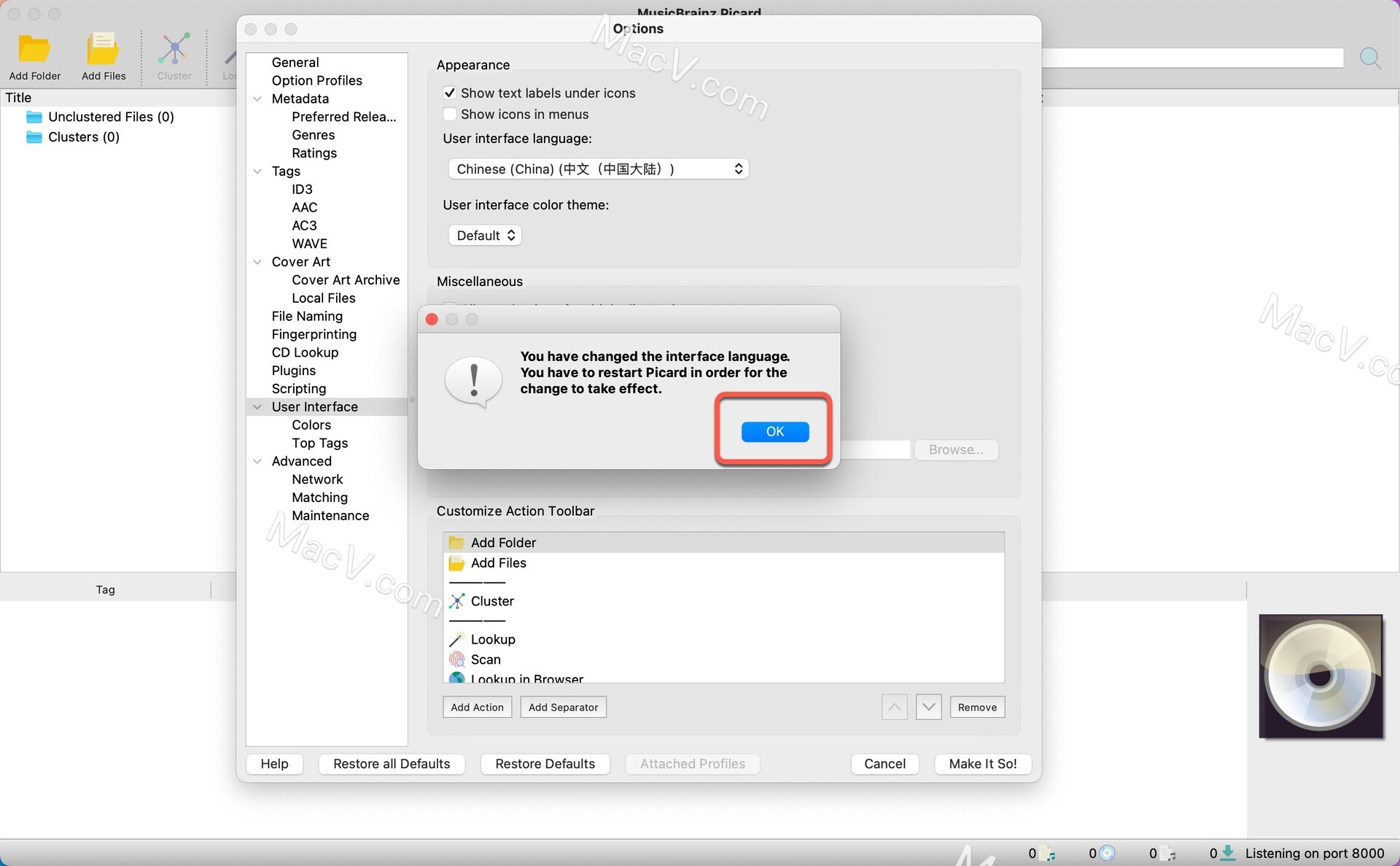Open the User interface language dropdown
Image resolution: width=1400 pixels, height=866 pixels.
tap(599, 169)
